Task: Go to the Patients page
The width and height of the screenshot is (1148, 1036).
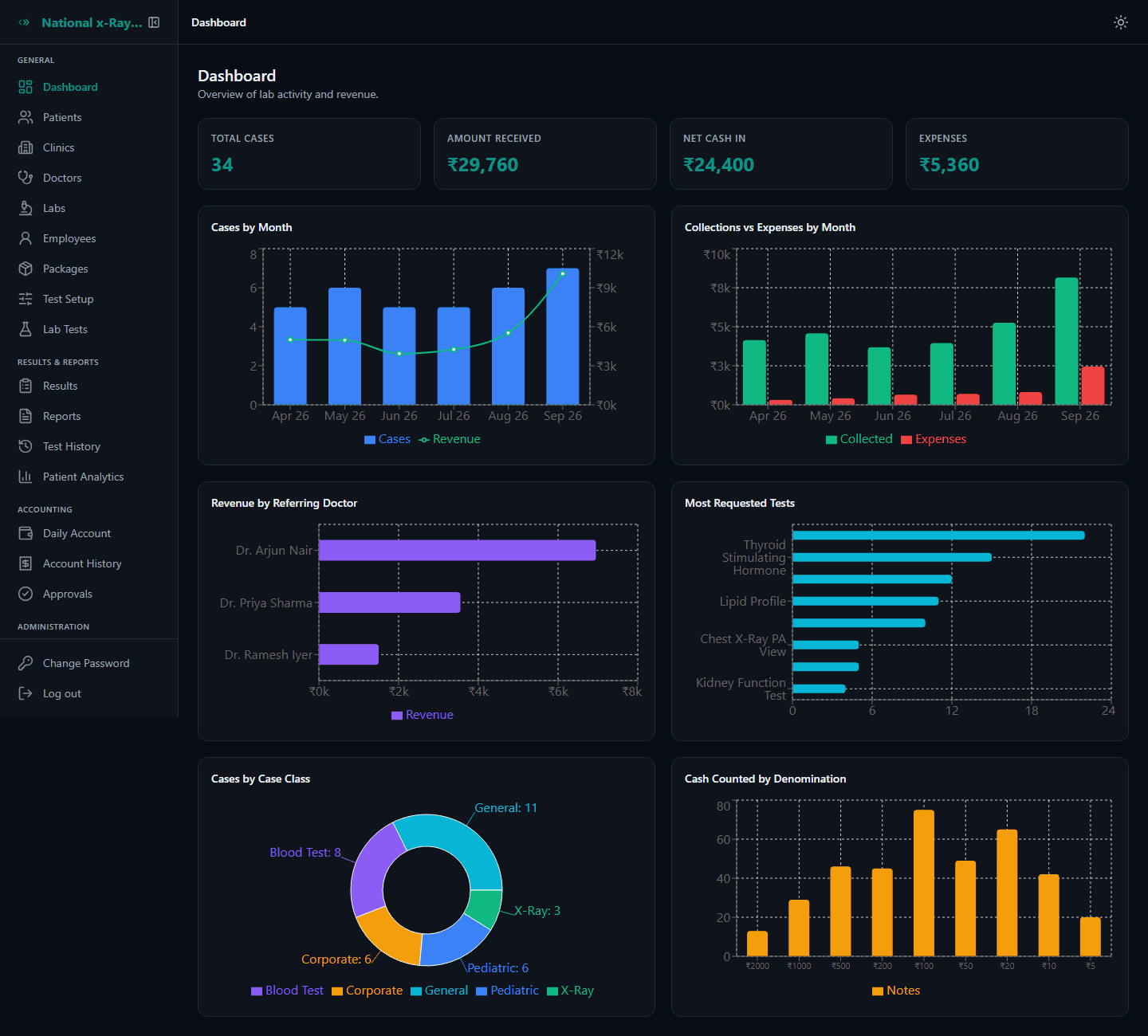Action: click(88, 117)
